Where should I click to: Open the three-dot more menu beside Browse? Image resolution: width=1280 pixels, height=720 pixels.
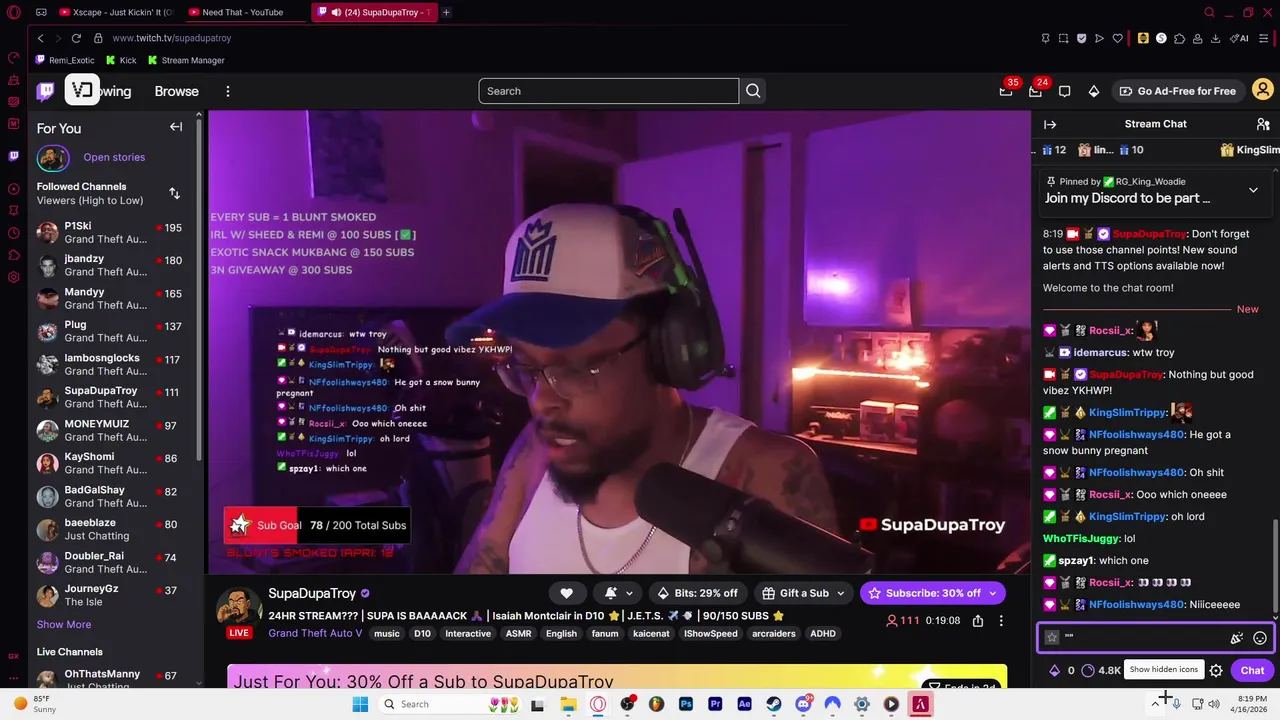tap(228, 91)
